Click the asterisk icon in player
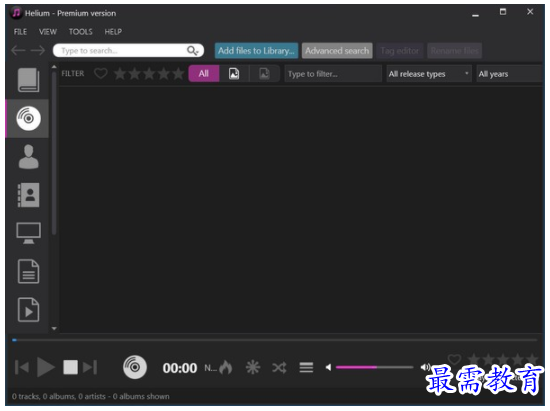Screen dimensions: 550x411 (253, 368)
